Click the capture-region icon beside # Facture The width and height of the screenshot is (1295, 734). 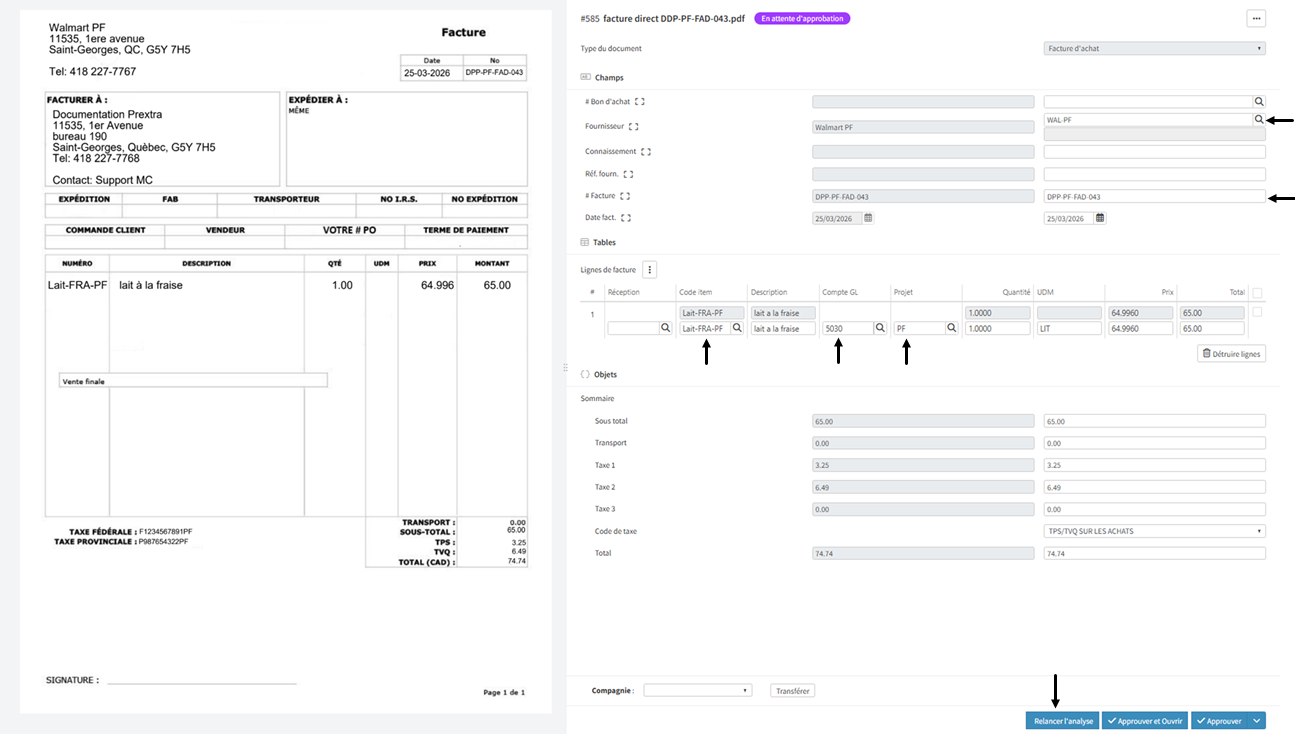click(625, 196)
